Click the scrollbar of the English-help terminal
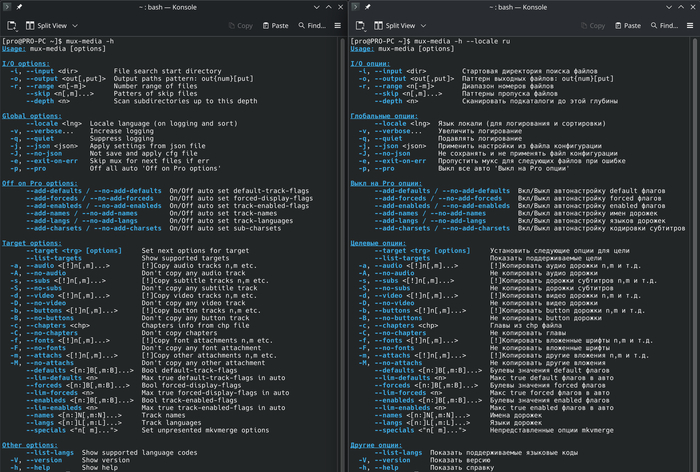The image size is (700, 472). pyautogui.click(x=343, y=255)
